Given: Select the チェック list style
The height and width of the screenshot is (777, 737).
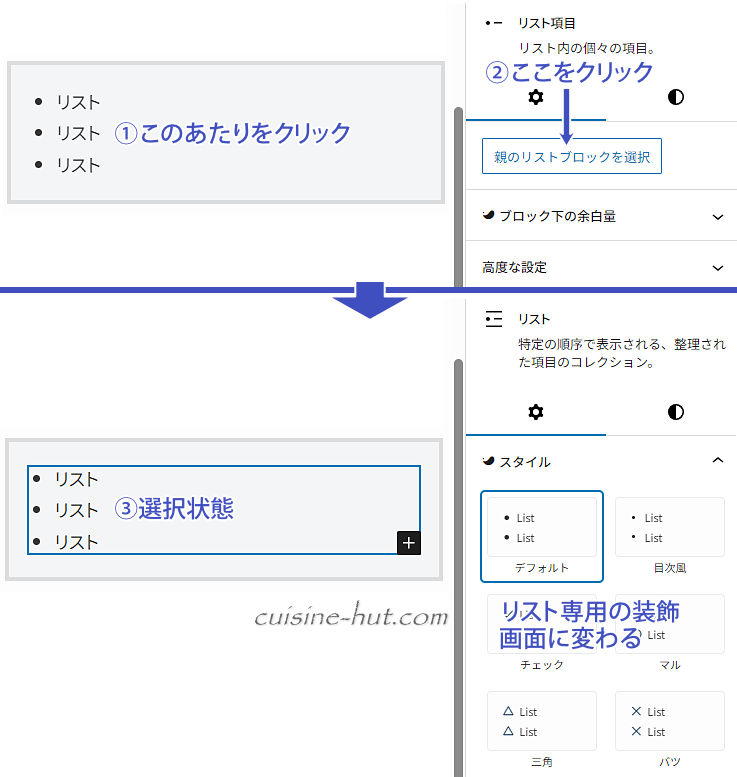Looking at the screenshot, I should 542,633.
